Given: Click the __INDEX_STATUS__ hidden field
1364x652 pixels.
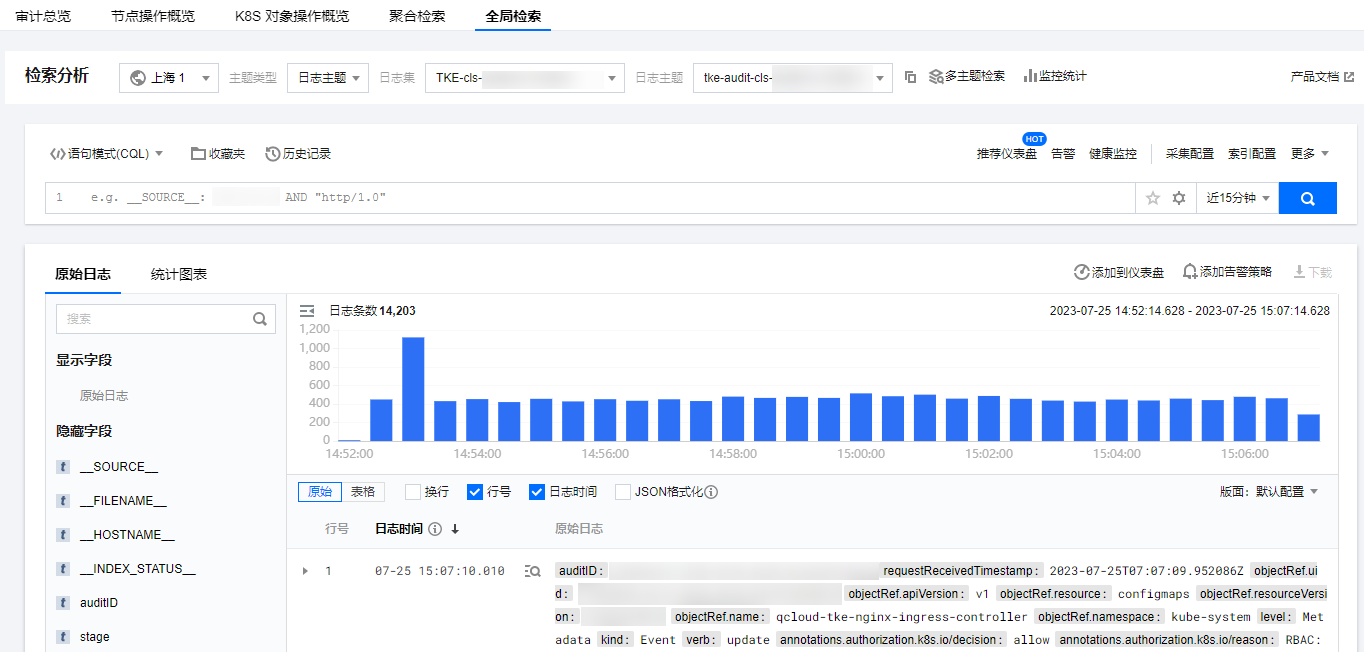Looking at the screenshot, I should (x=138, y=569).
